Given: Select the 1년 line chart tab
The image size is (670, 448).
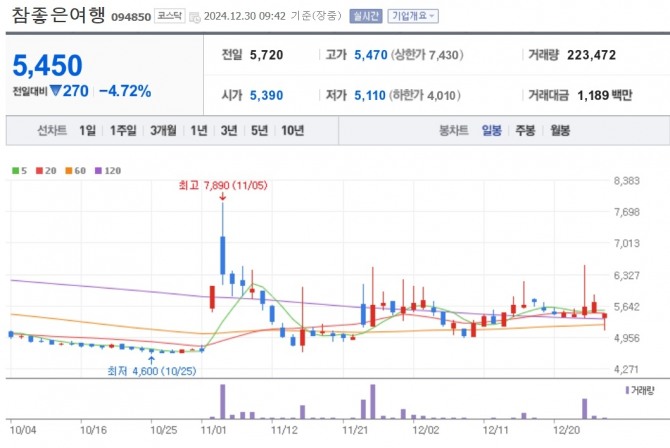Looking at the screenshot, I should 199,130.
